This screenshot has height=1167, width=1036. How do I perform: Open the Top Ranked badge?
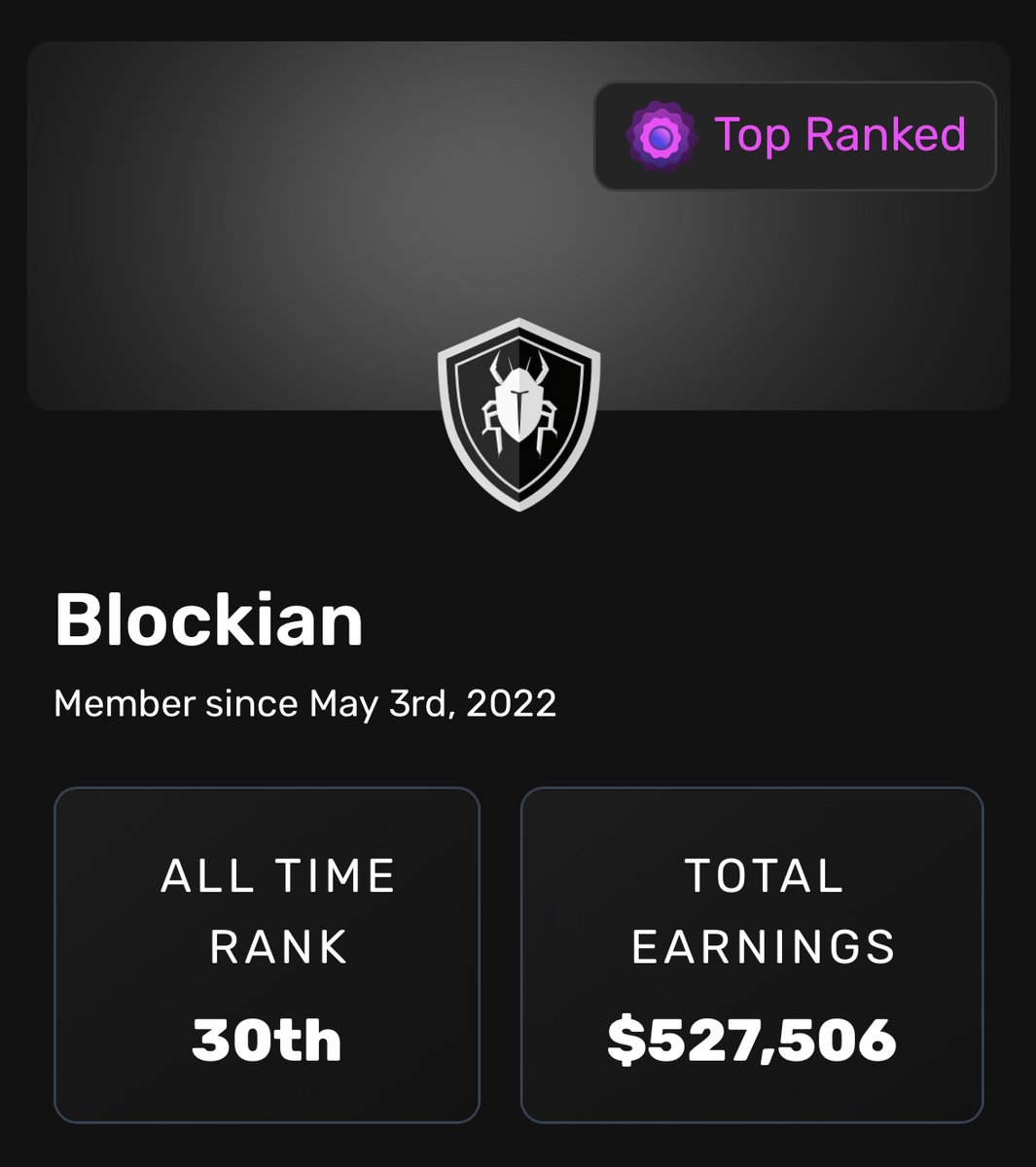pyautogui.click(x=795, y=135)
